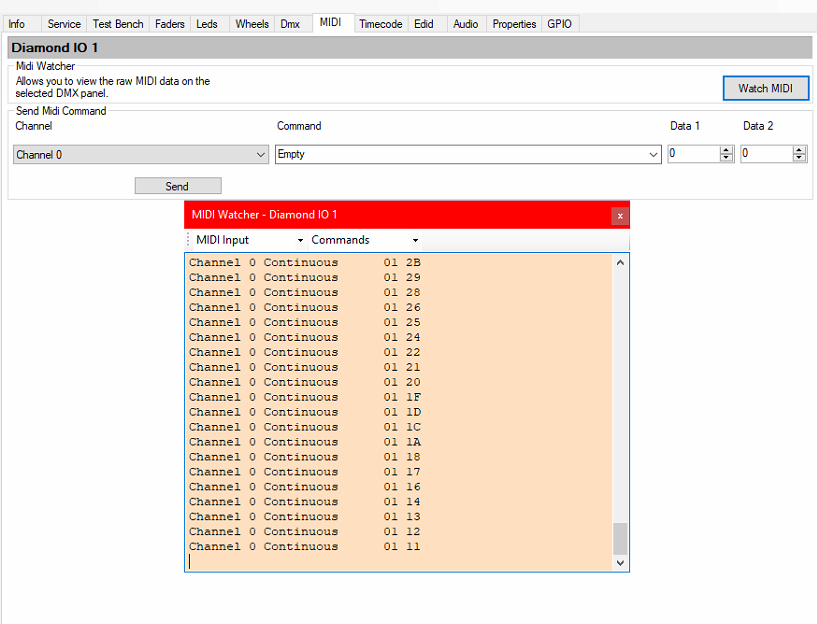
Task: Increase the Data 1 value with up arrow
Action: 726,150
